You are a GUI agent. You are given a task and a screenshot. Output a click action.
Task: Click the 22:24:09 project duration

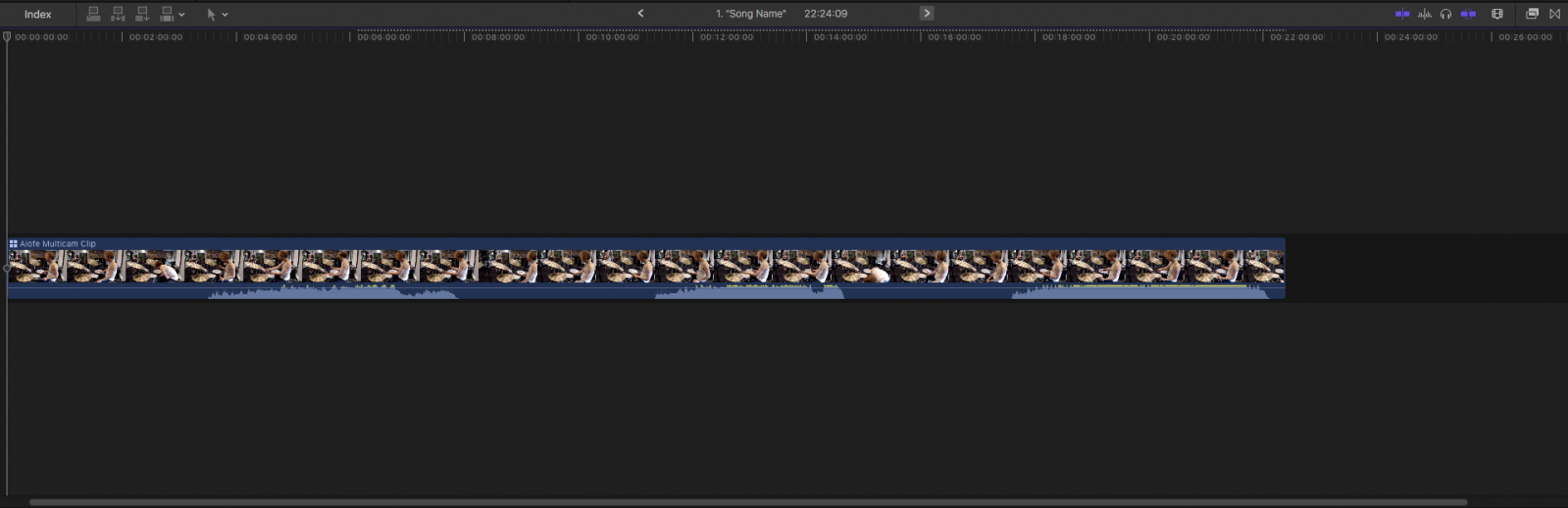[x=825, y=14]
